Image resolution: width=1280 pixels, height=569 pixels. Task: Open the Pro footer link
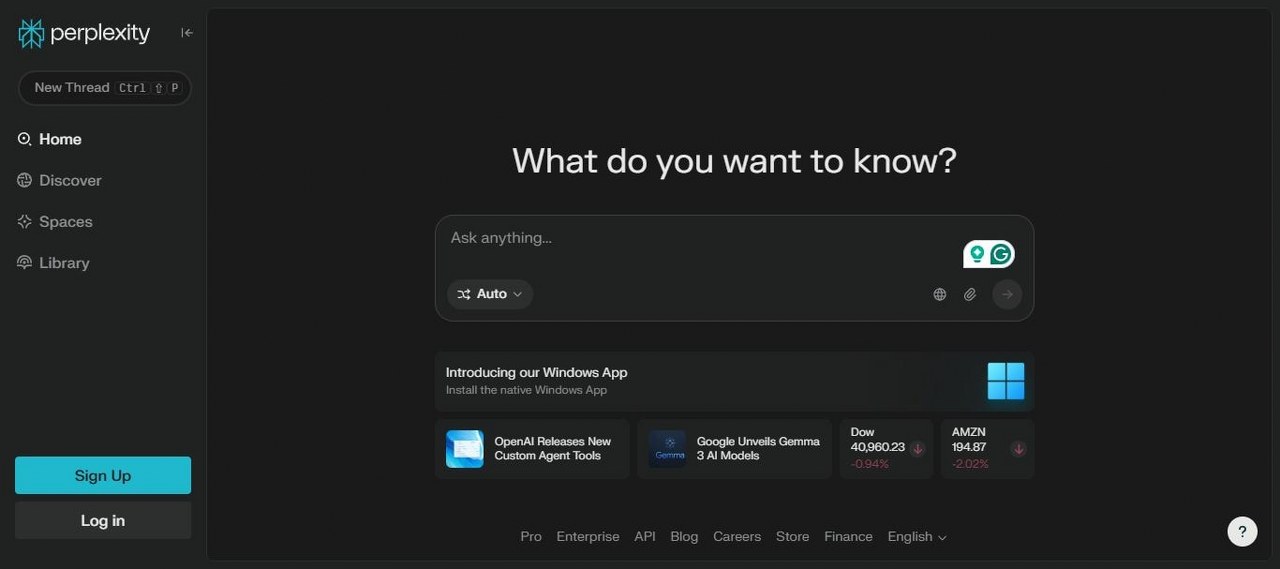(531, 537)
